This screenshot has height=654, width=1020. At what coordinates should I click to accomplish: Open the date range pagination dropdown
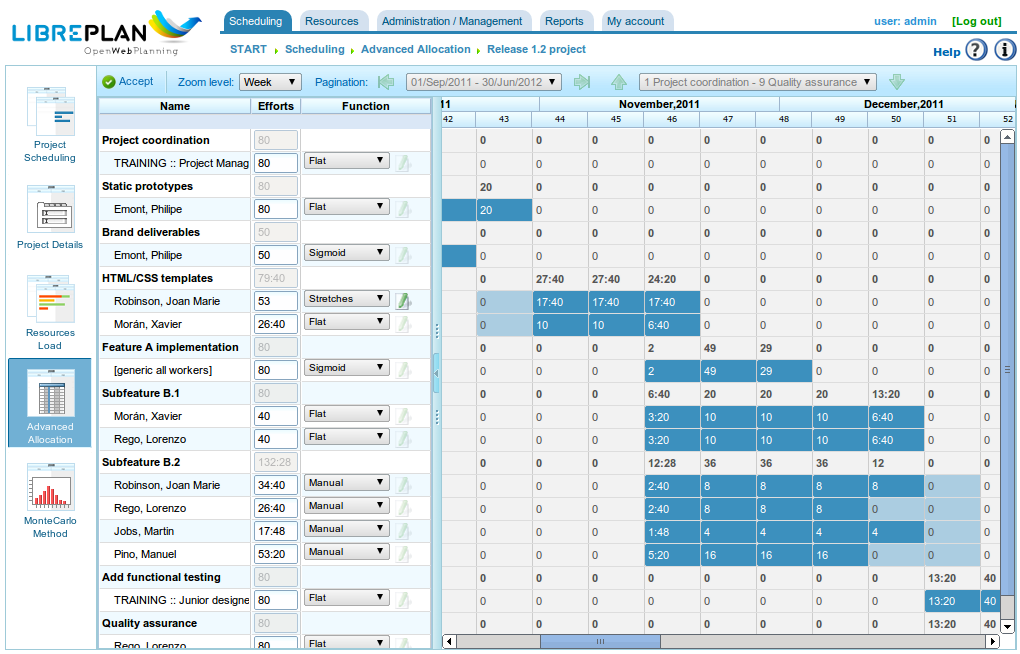[484, 82]
